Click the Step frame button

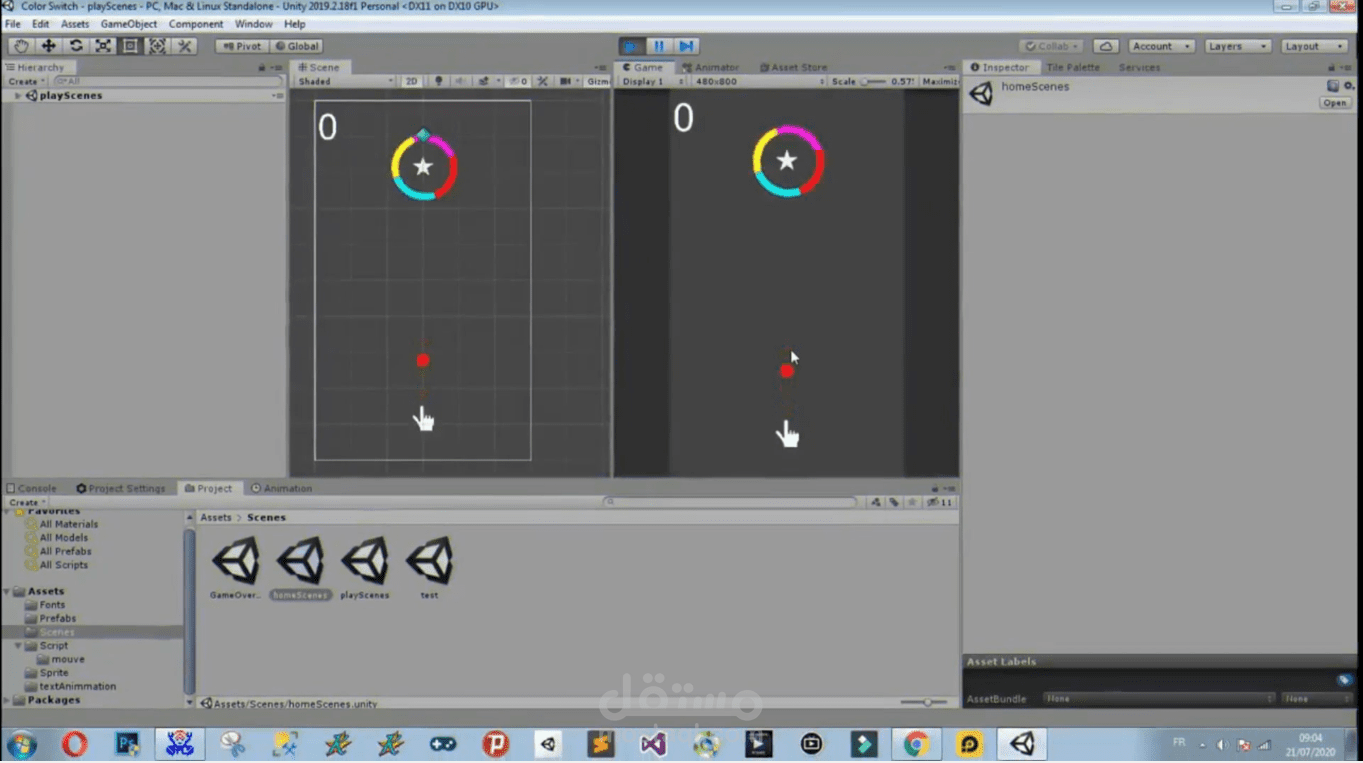[x=686, y=46]
